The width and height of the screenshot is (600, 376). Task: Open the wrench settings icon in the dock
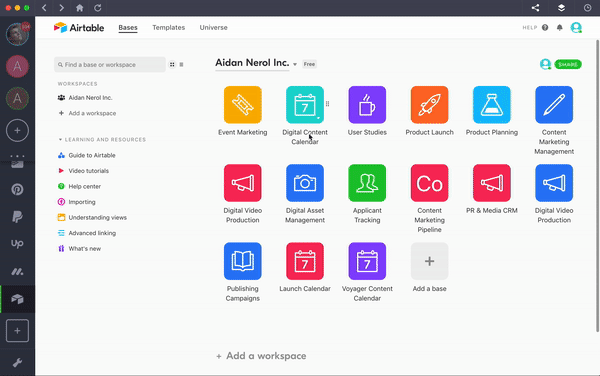point(17,363)
